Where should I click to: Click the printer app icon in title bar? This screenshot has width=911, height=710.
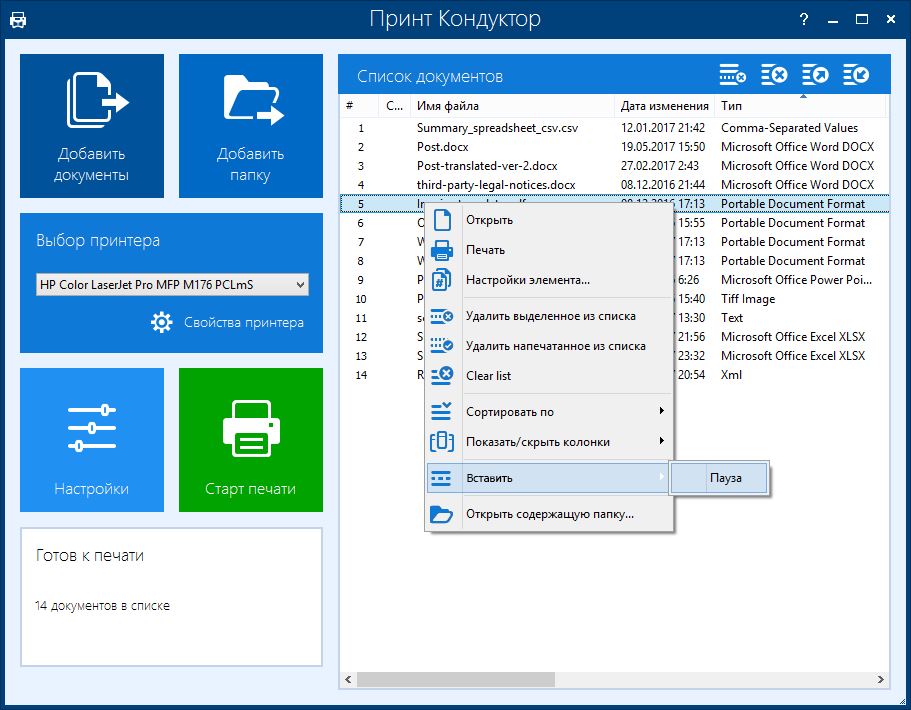[18, 20]
